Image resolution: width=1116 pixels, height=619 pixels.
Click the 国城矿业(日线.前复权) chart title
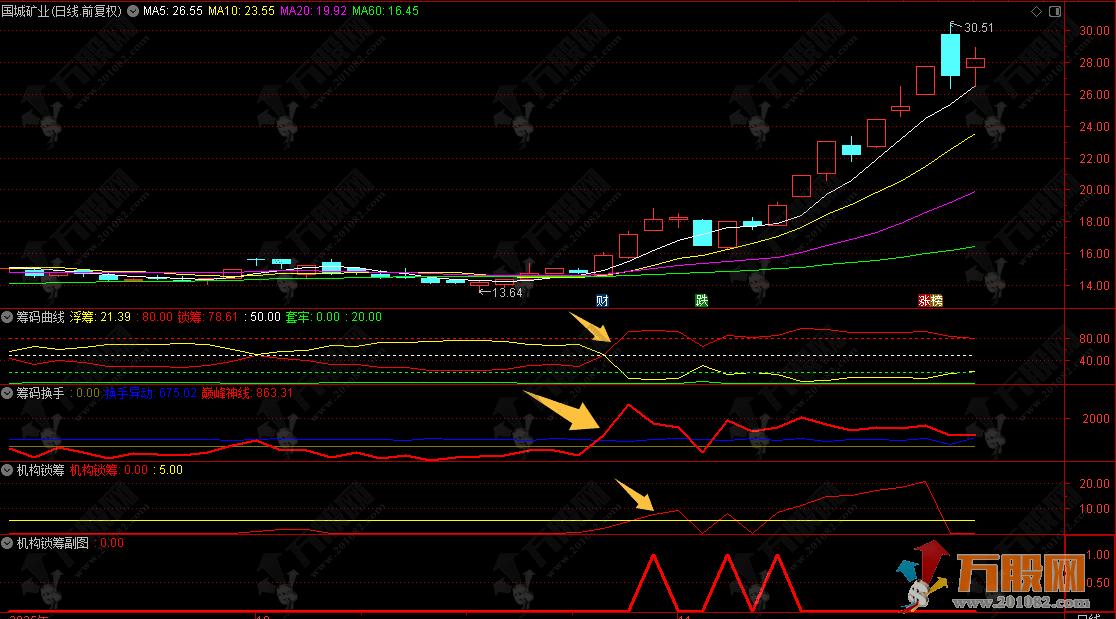pos(62,11)
